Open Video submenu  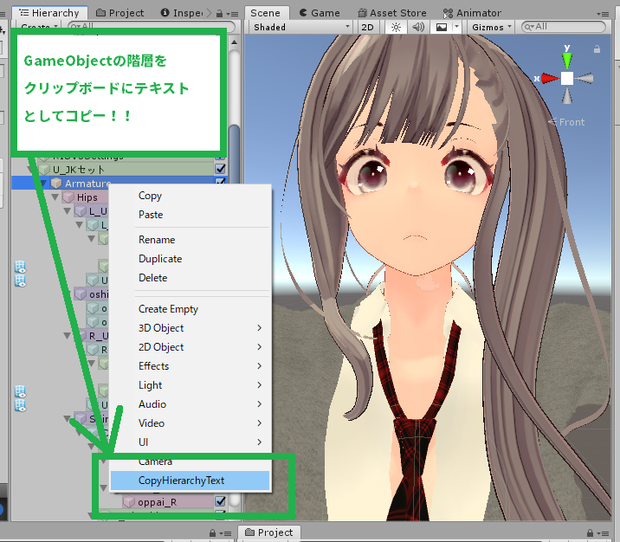coord(190,423)
